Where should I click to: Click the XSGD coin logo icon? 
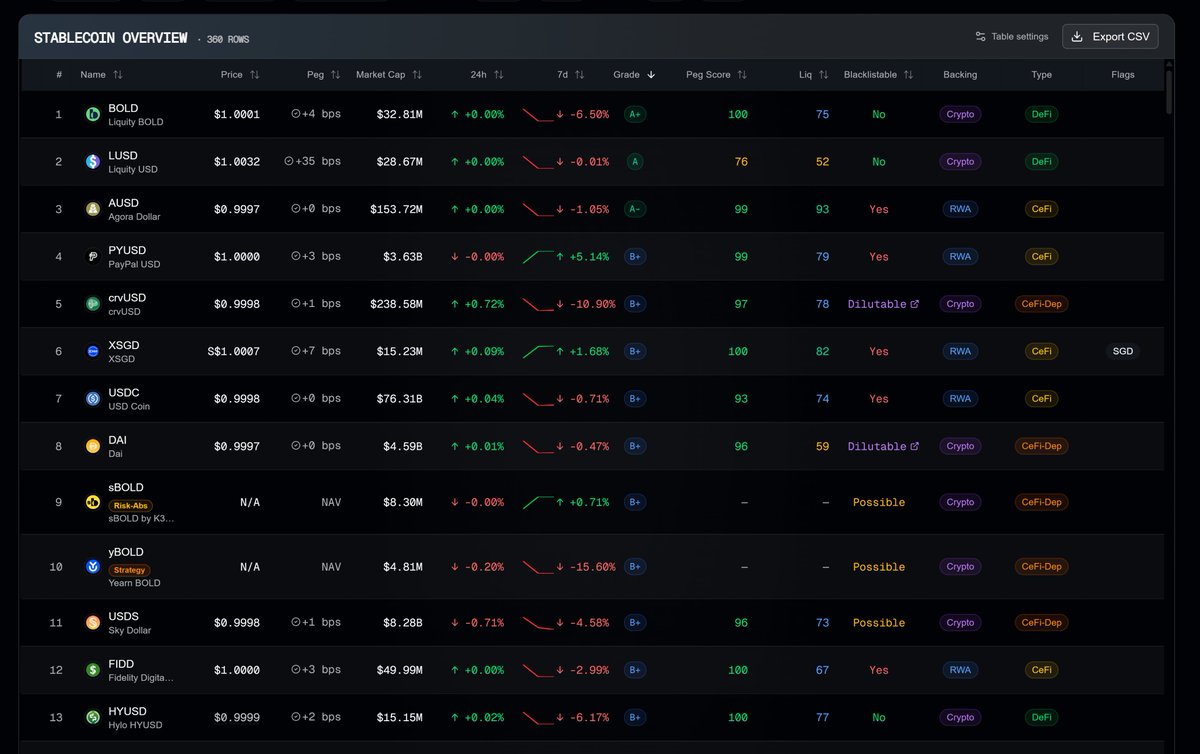[x=92, y=351]
